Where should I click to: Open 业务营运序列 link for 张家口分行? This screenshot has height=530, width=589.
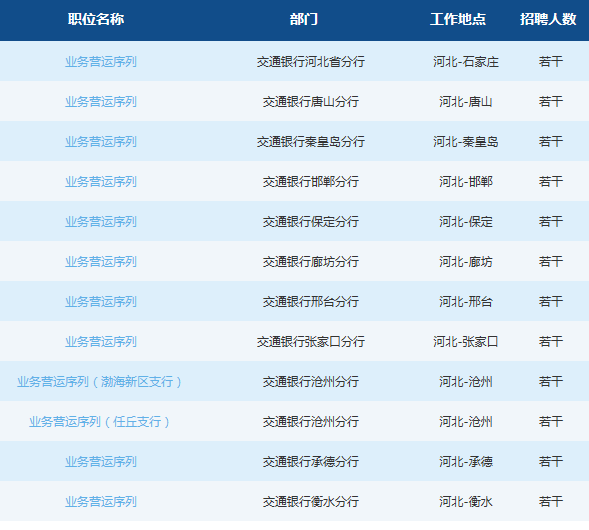[x=101, y=342]
